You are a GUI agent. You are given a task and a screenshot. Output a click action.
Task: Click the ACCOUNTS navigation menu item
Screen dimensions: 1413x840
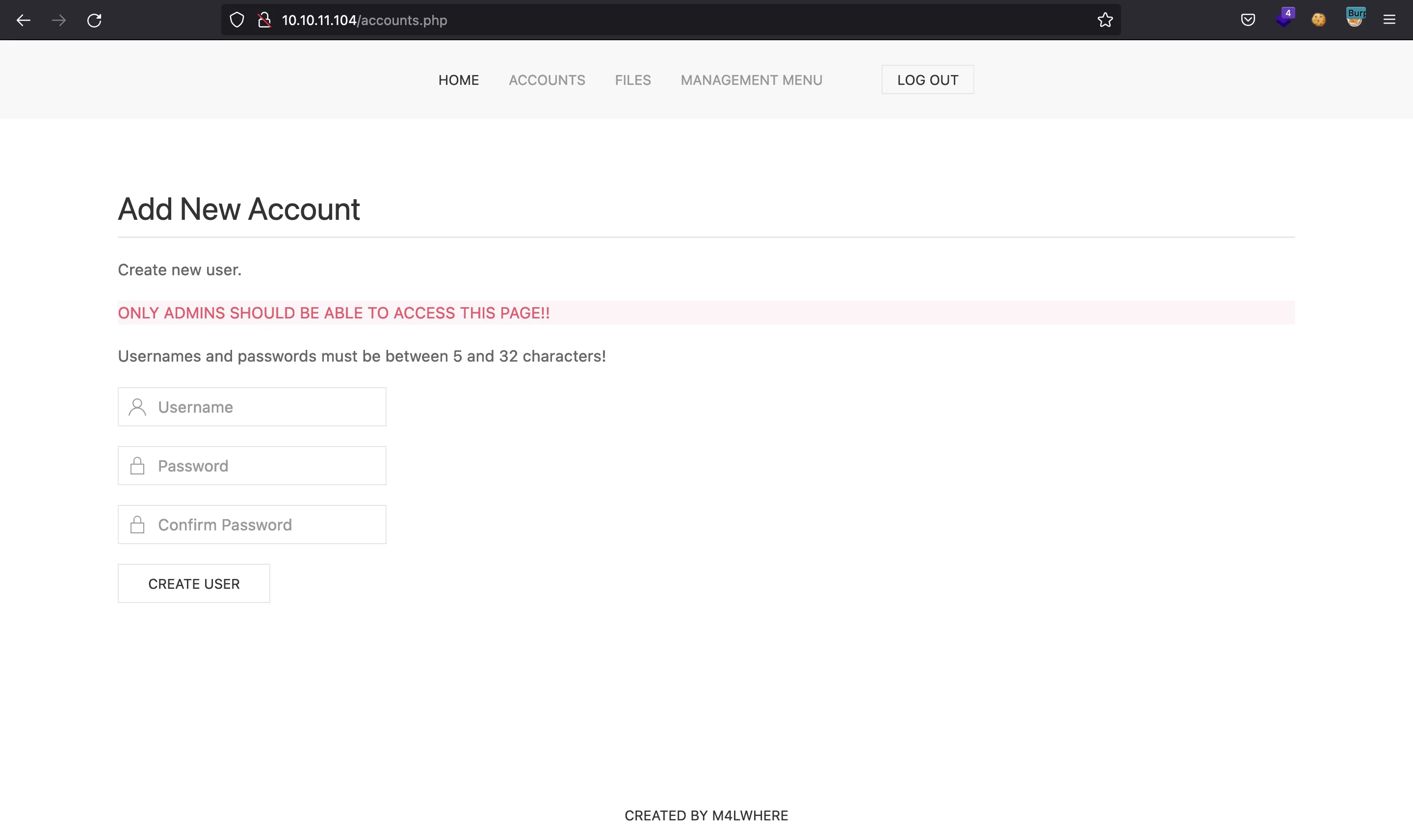[547, 80]
